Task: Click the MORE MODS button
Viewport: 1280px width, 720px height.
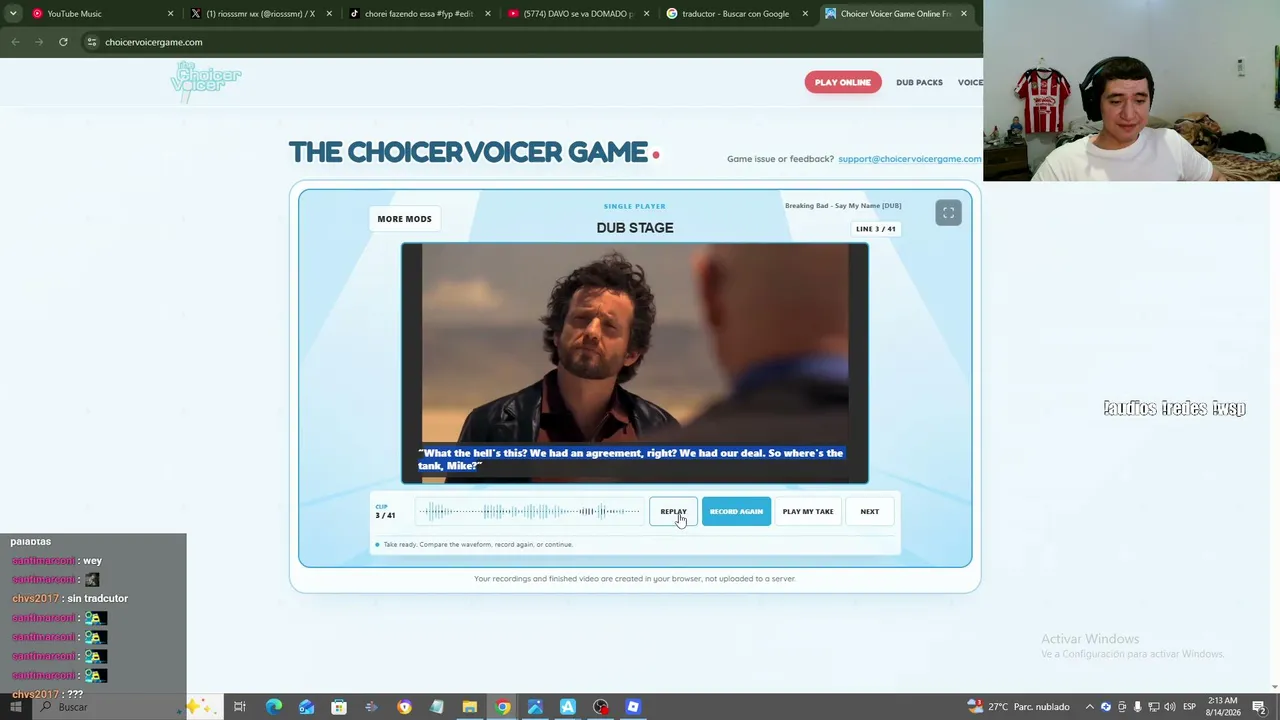Action: [404, 219]
